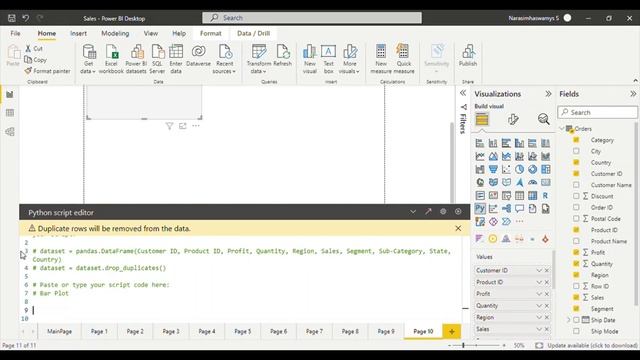Open the View ribbon tab
Image resolution: width=640 pixels, height=360 pixels.
151,33
